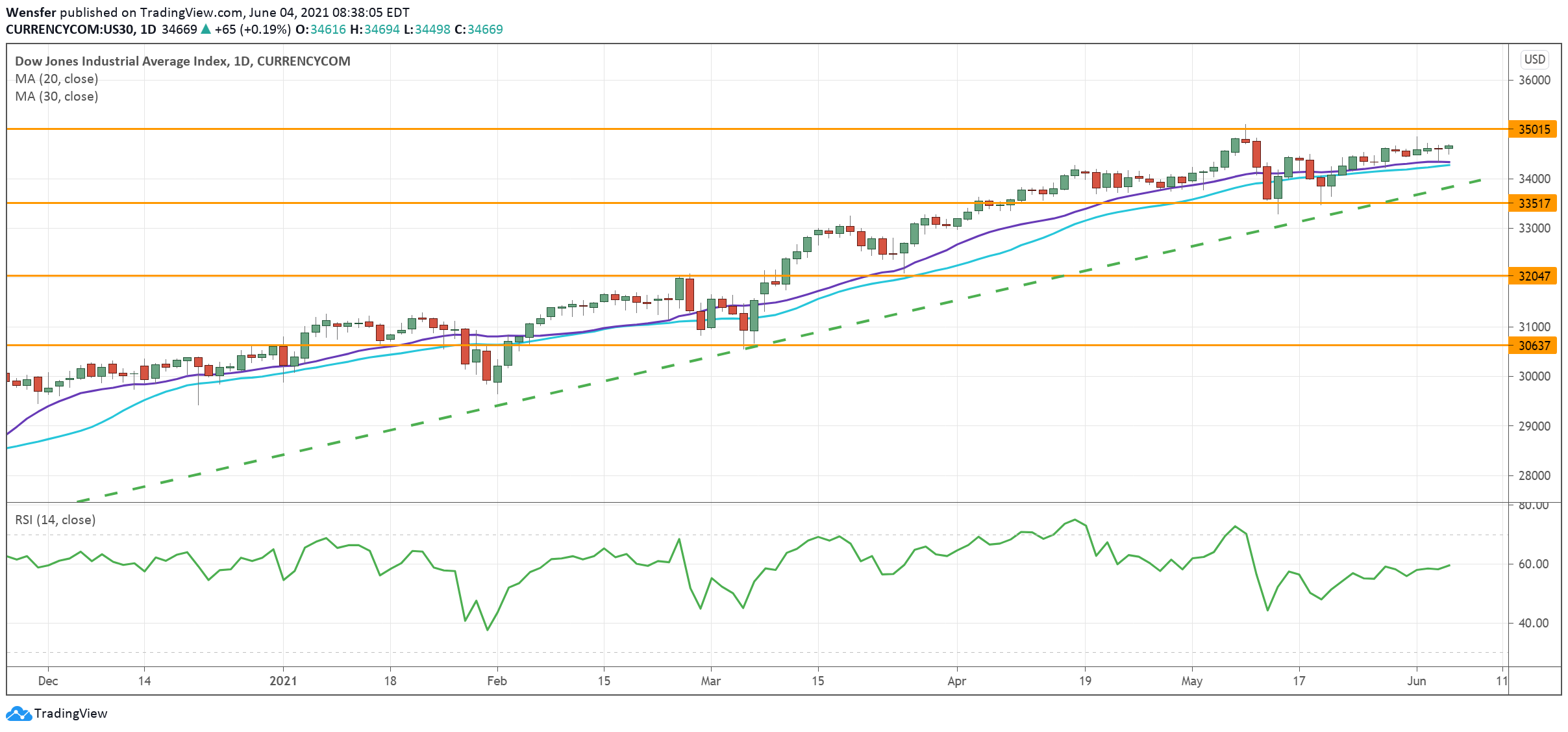Click the TradingView cloud logo icon
This screenshot has width=1568, height=732.
click(x=18, y=713)
